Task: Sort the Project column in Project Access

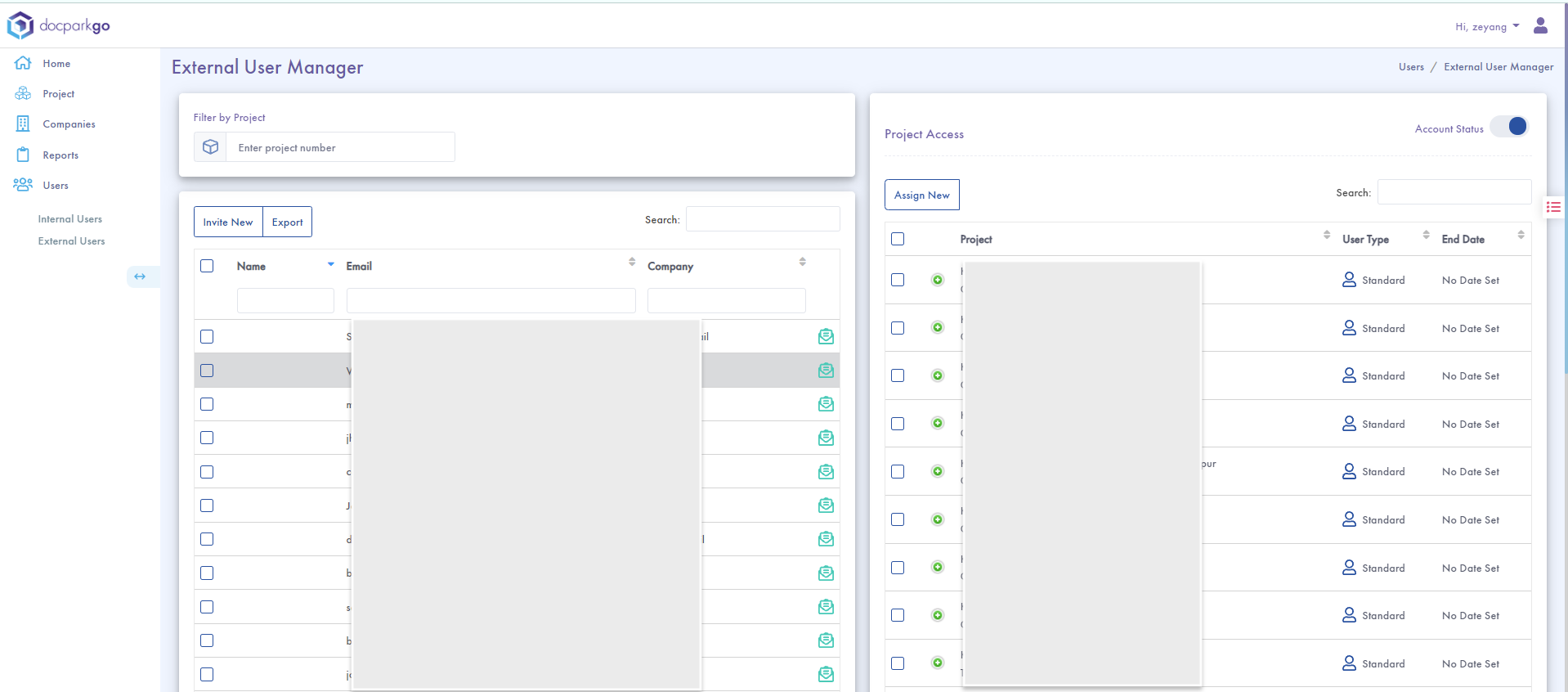Action: (x=1326, y=236)
